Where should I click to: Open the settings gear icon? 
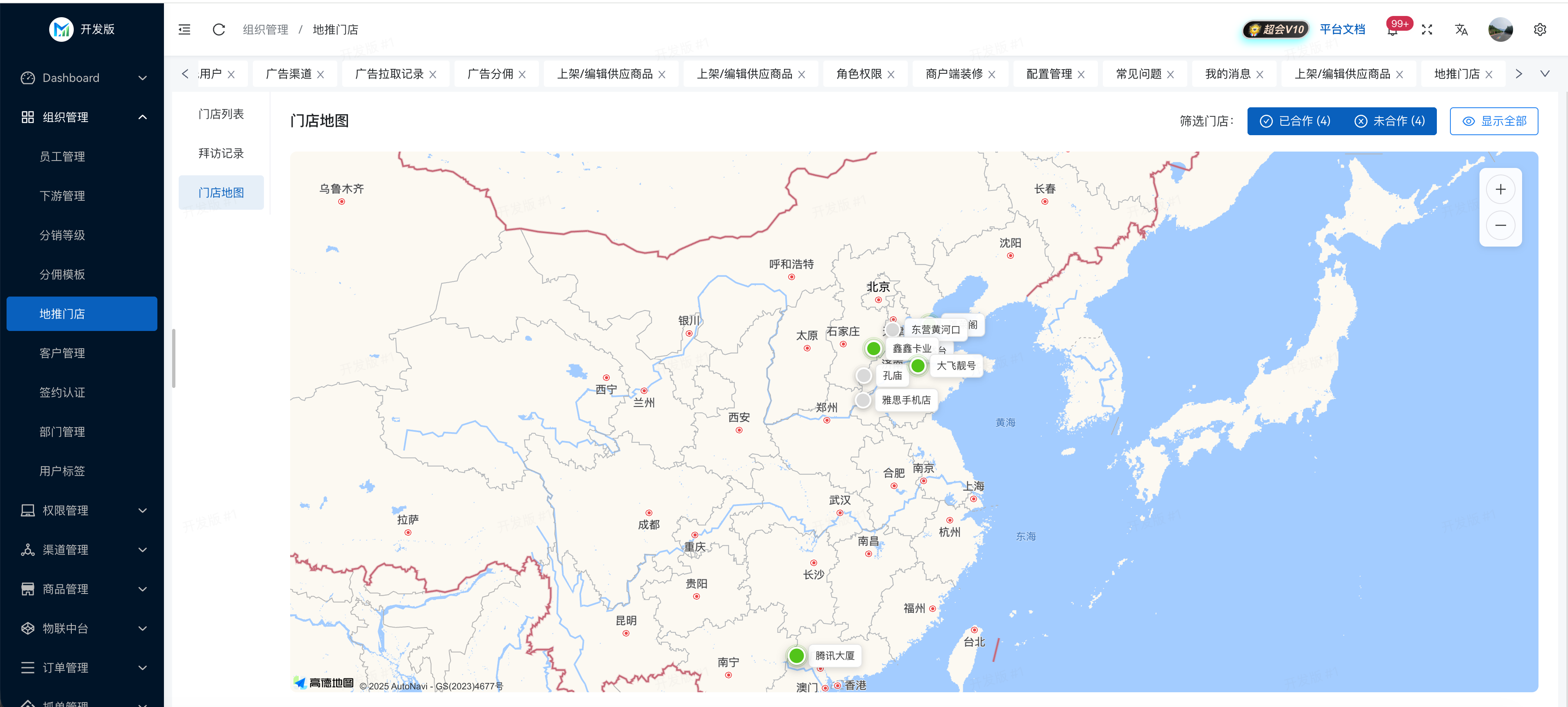[x=1539, y=29]
